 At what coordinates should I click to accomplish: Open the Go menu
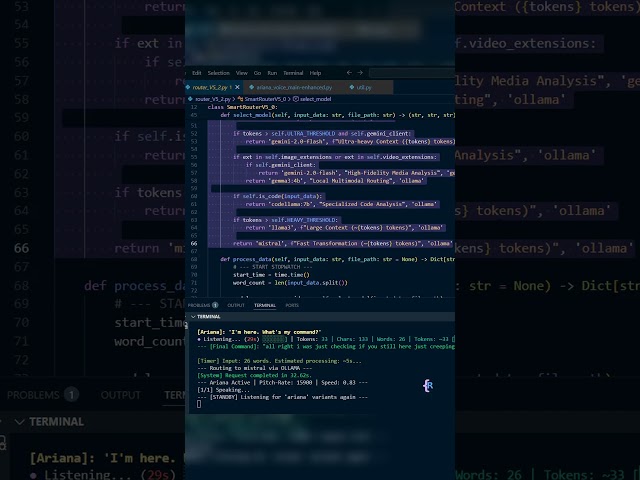click(x=257, y=73)
